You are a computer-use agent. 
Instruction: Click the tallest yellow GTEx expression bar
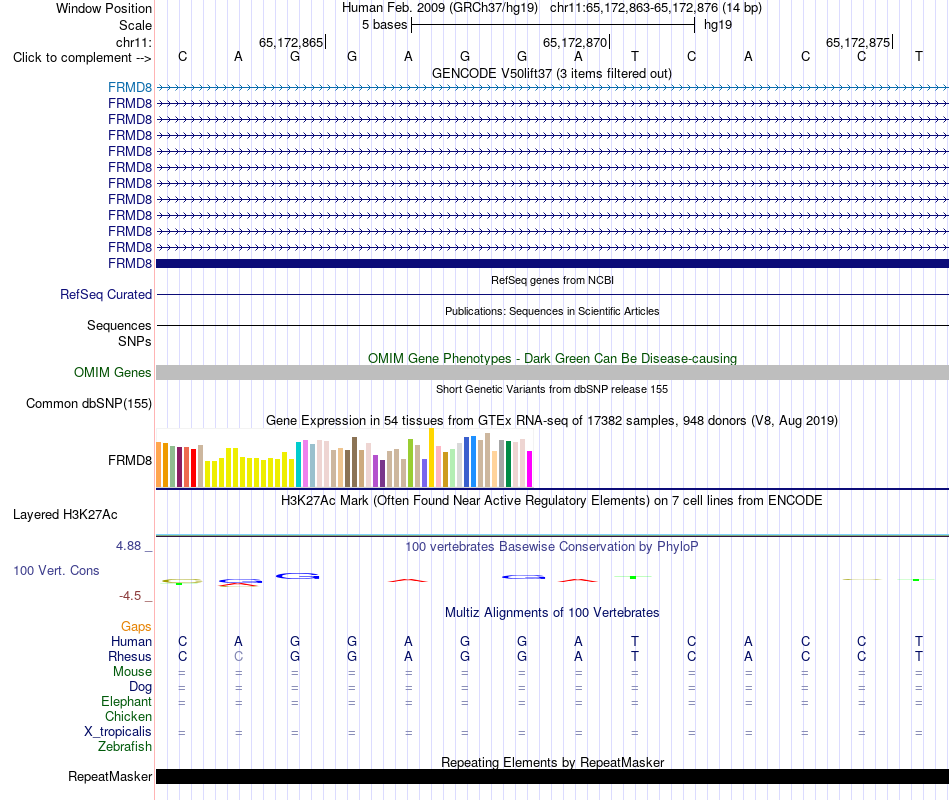(431, 458)
